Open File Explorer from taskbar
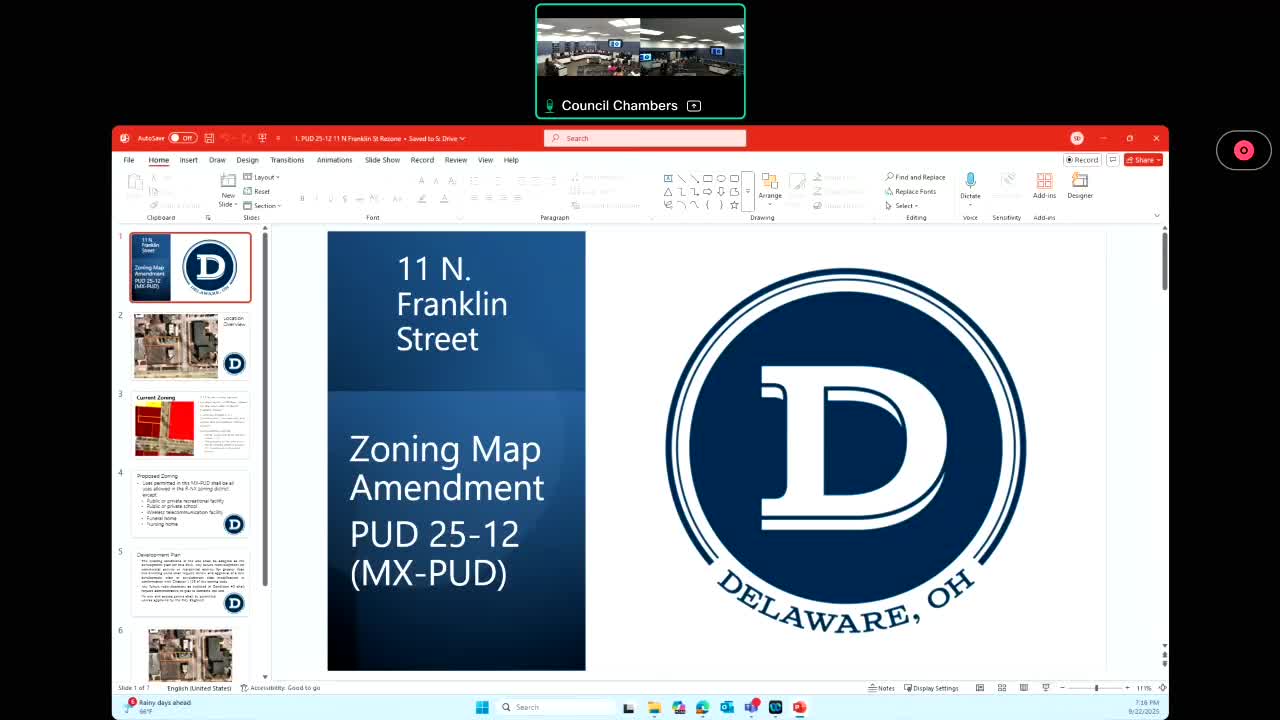The width and height of the screenshot is (1280, 720). point(654,707)
